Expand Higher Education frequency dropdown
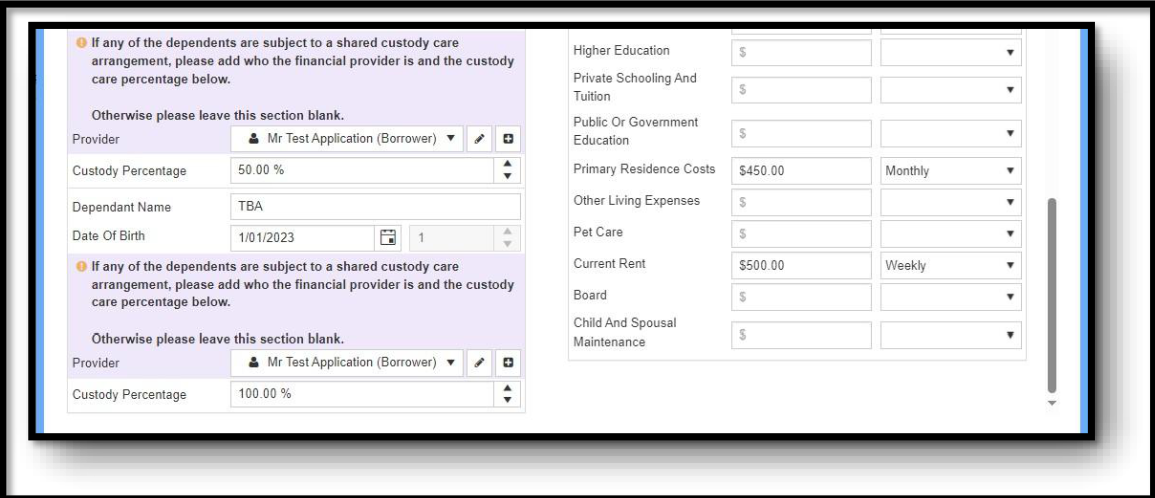 (x=950, y=52)
